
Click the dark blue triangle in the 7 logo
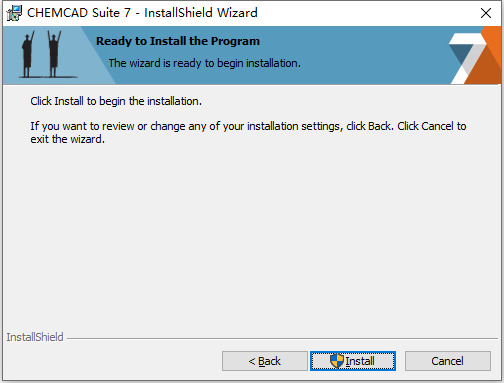pyautogui.click(x=461, y=54)
